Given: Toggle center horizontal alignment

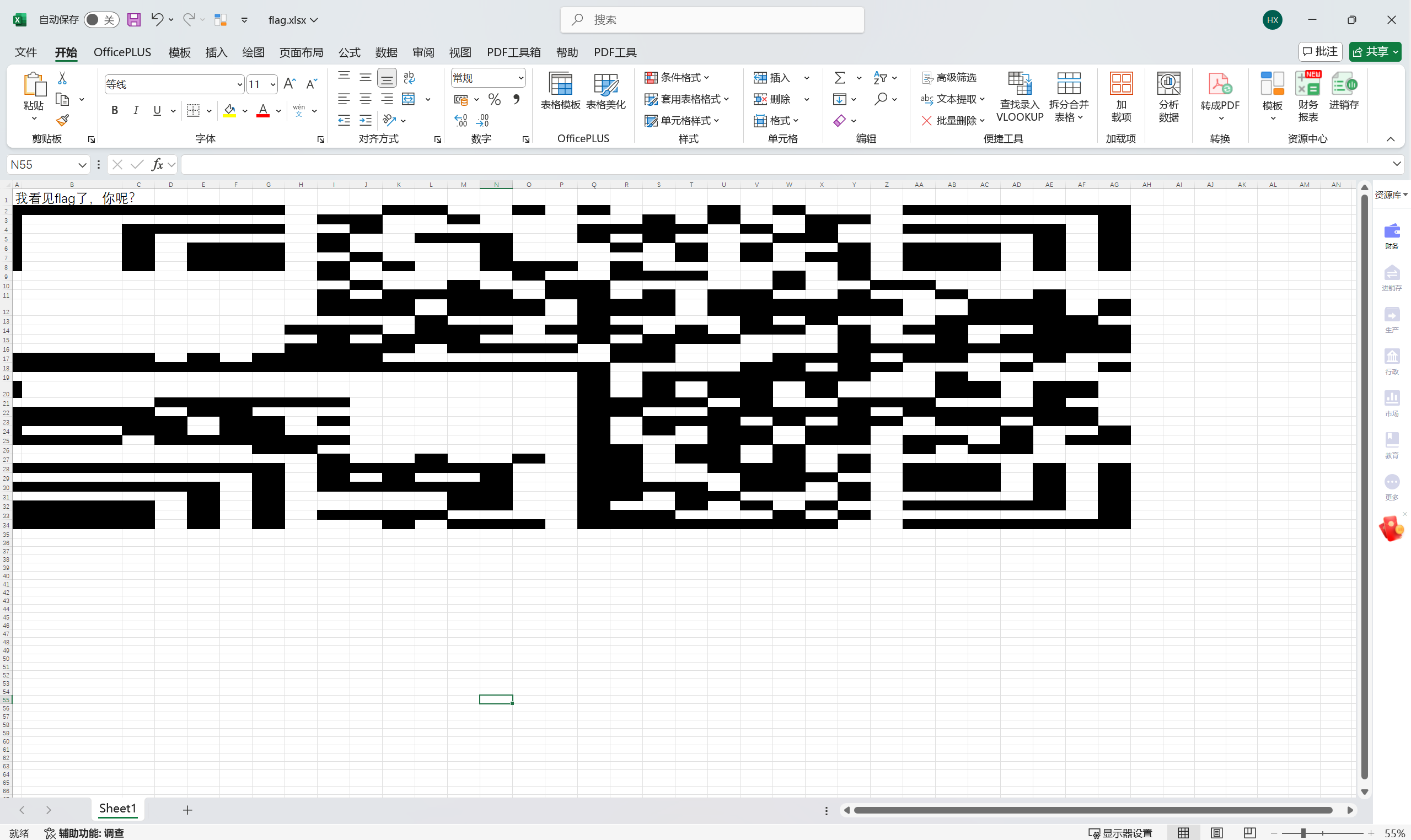Looking at the screenshot, I should pyautogui.click(x=365, y=99).
